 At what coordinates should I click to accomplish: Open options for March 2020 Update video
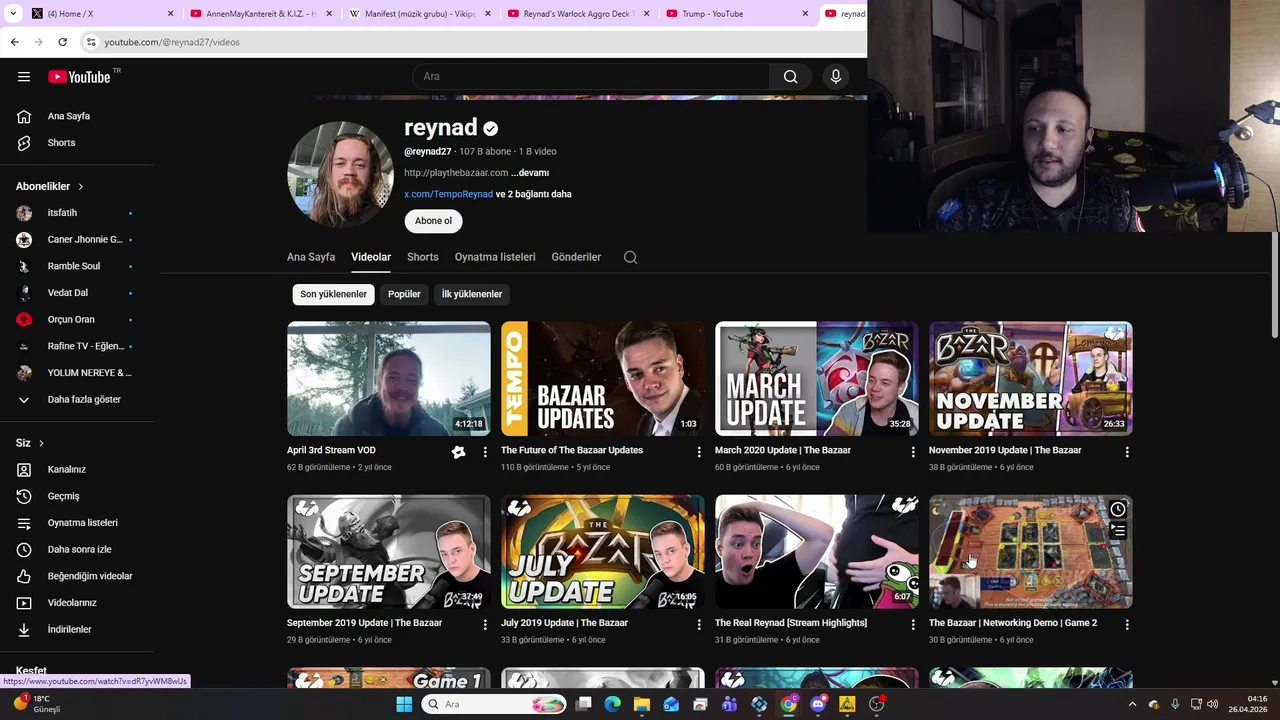click(913, 452)
